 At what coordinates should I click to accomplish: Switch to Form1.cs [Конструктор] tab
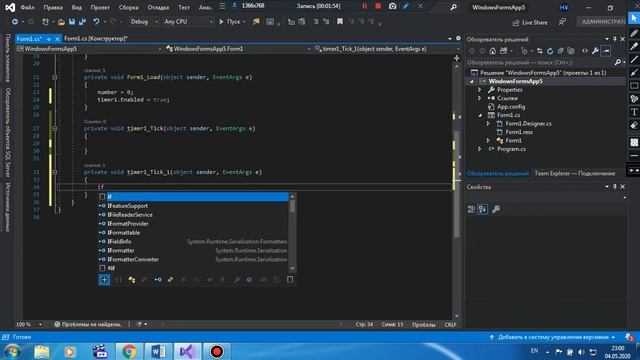(96, 38)
